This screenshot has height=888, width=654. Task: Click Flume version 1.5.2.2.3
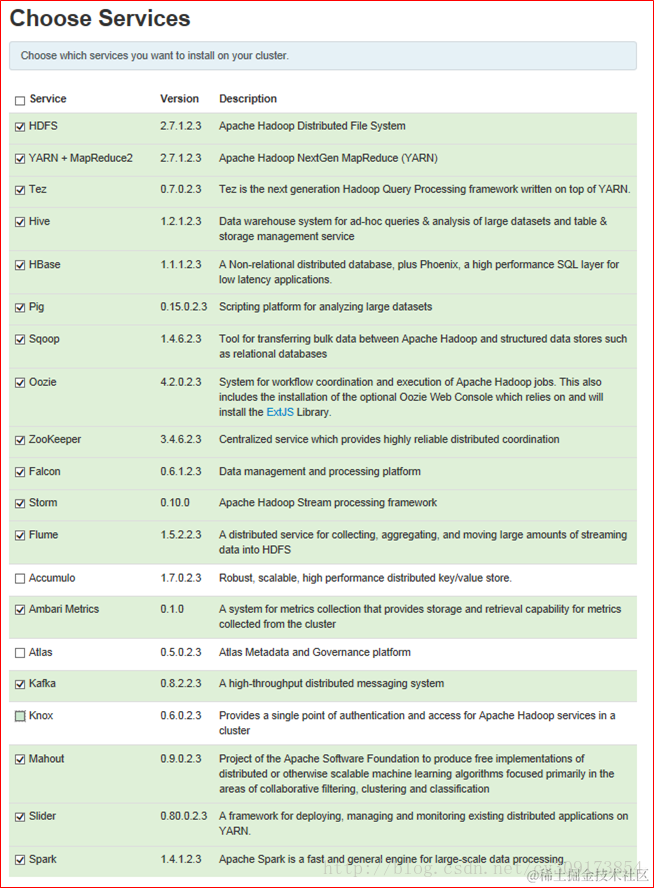181,535
